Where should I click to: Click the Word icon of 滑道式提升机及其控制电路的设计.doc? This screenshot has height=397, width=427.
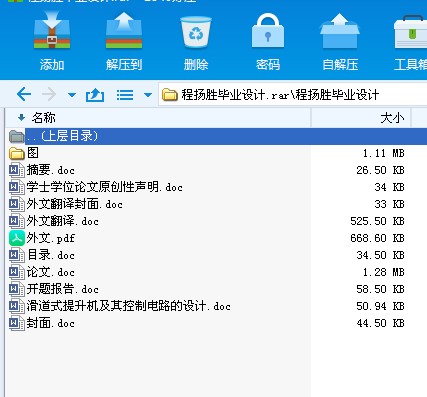click(x=17, y=306)
